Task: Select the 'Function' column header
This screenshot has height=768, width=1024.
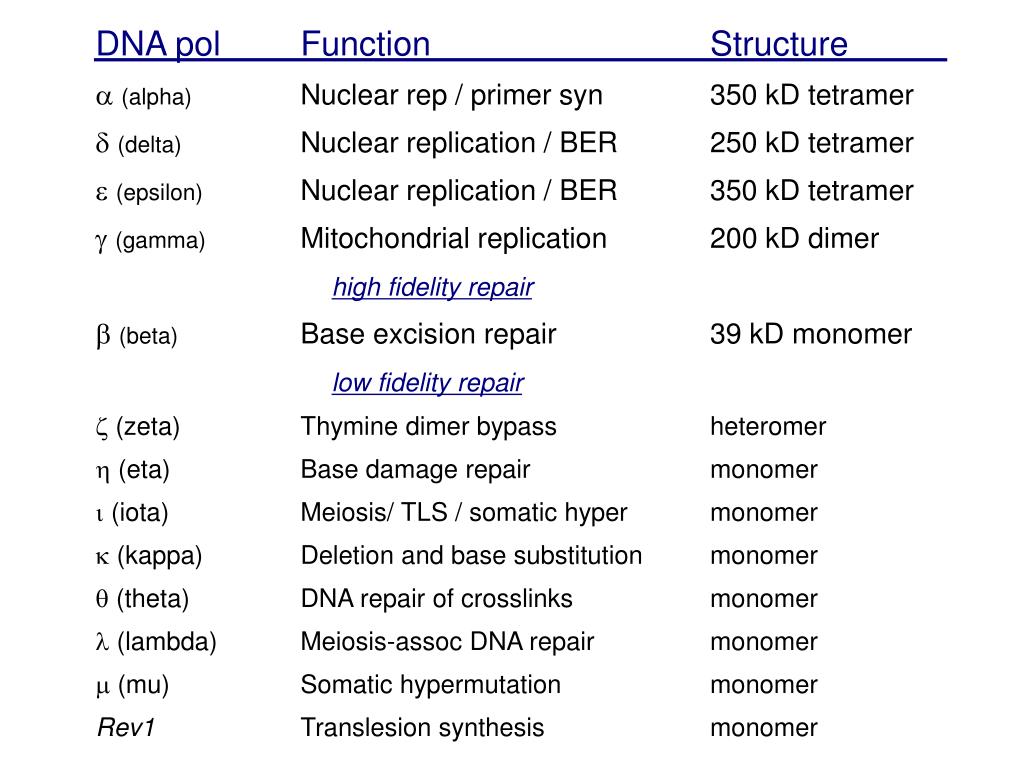Action: (x=366, y=44)
